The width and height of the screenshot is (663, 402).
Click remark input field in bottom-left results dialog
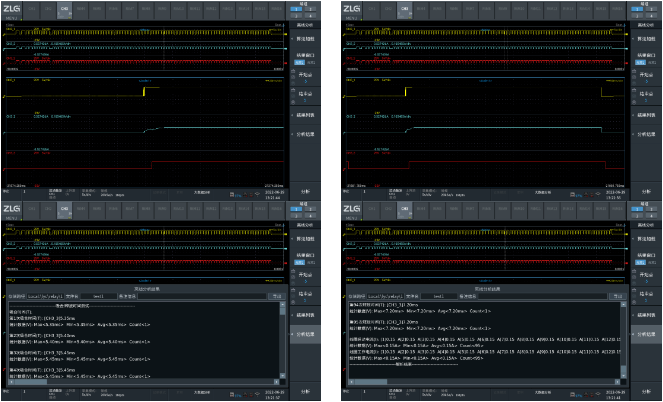click(201, 296)
